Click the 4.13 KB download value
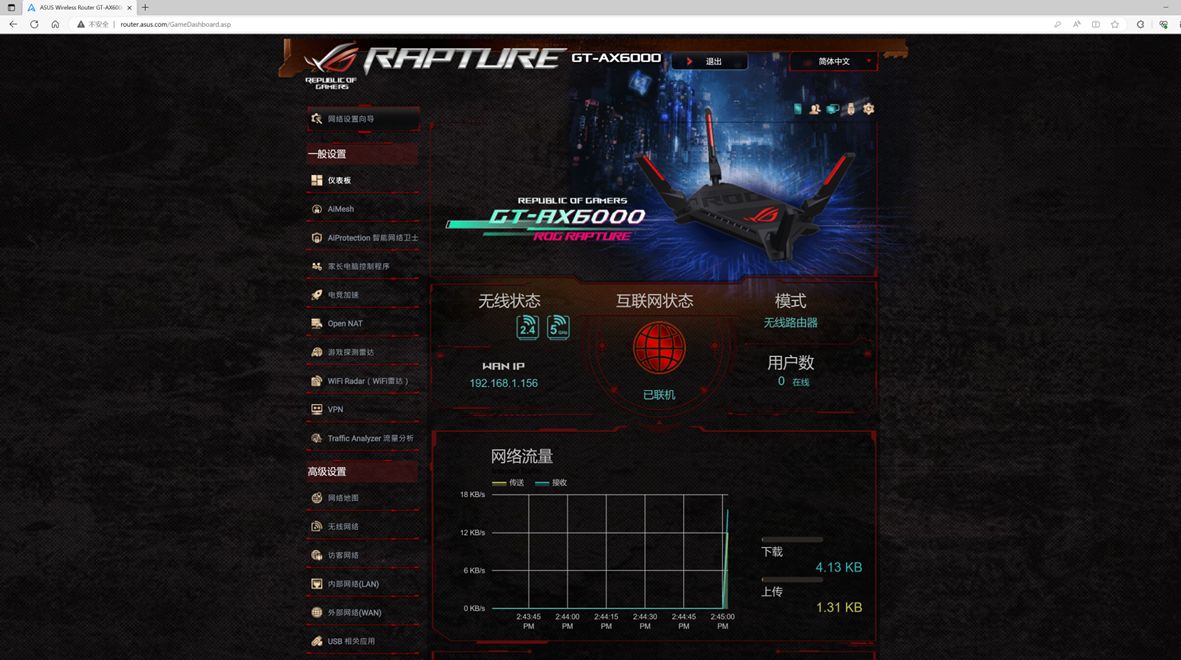The image size is (1181, 660). [x=838, y=567]
